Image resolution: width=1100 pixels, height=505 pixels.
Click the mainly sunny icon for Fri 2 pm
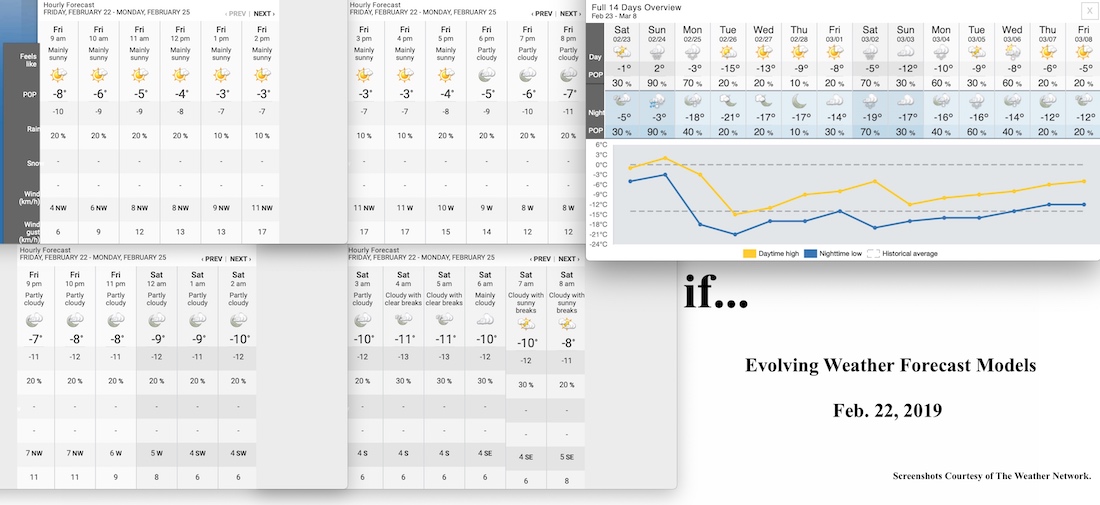pos(262,74)
